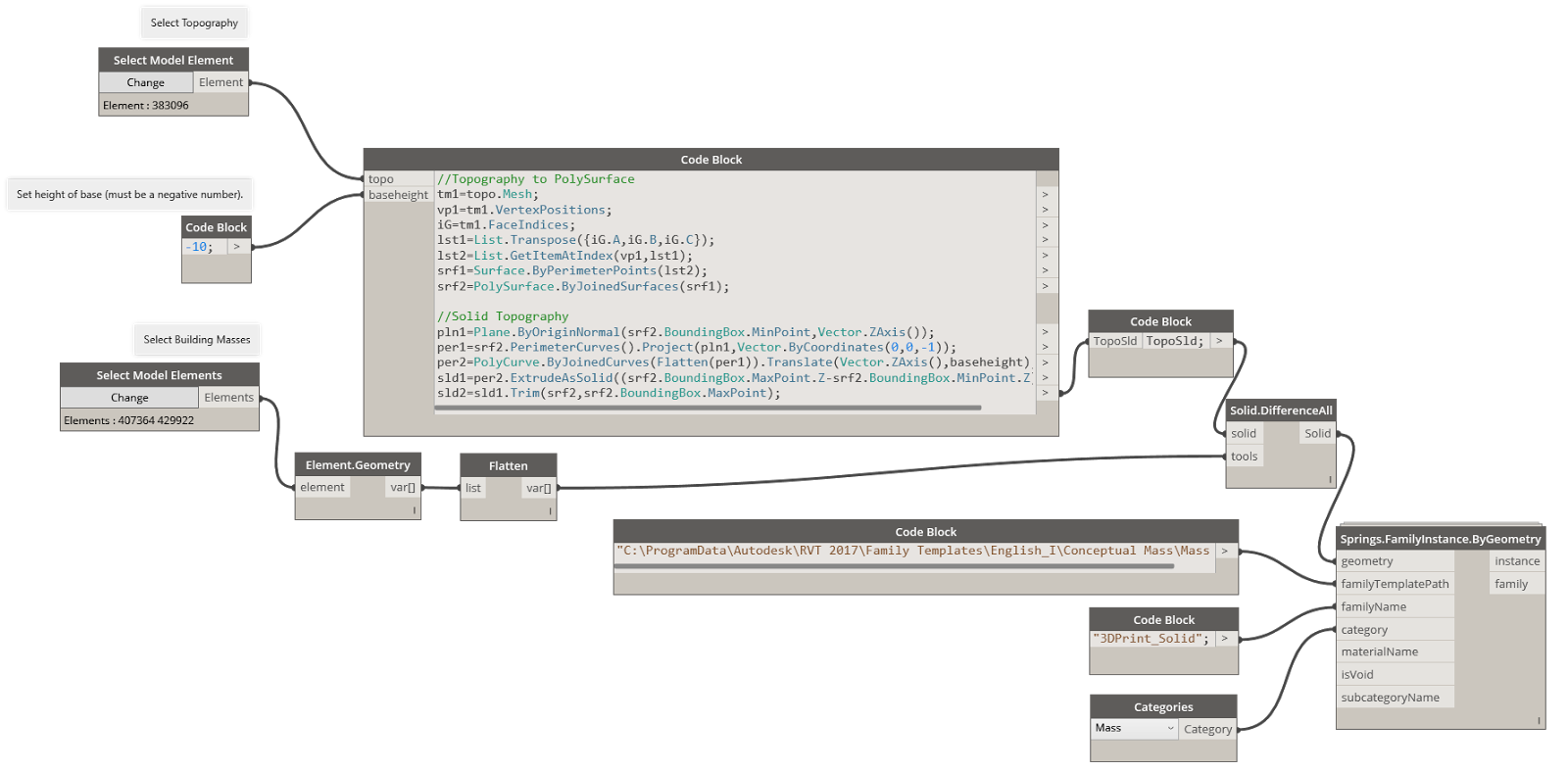Click instance output port of Springs node
This screenshot has height=771, width=1568.
1517,561
